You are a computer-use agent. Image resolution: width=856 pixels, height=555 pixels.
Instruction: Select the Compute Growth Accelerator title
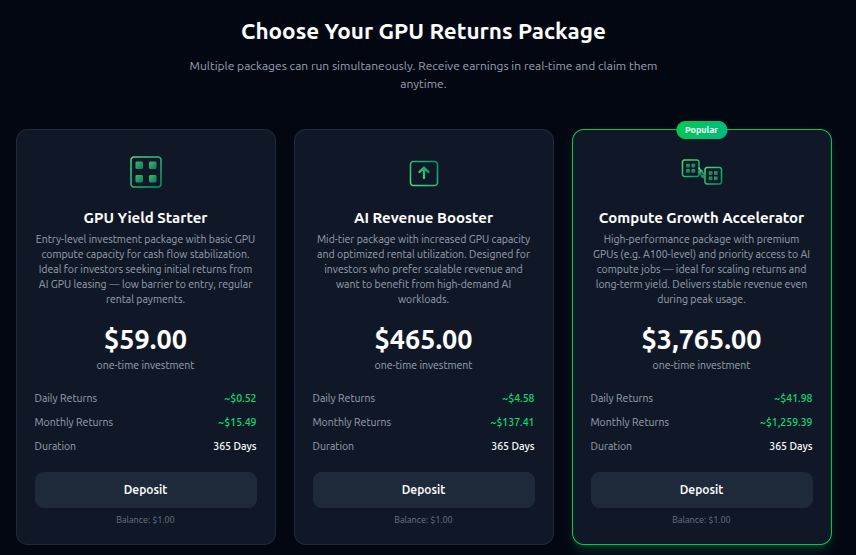pyautogui.click(x=702, y=217)
